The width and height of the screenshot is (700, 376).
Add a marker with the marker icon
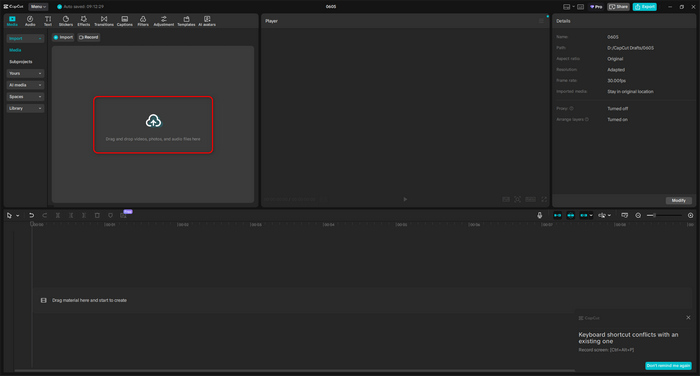coord(110,215)
